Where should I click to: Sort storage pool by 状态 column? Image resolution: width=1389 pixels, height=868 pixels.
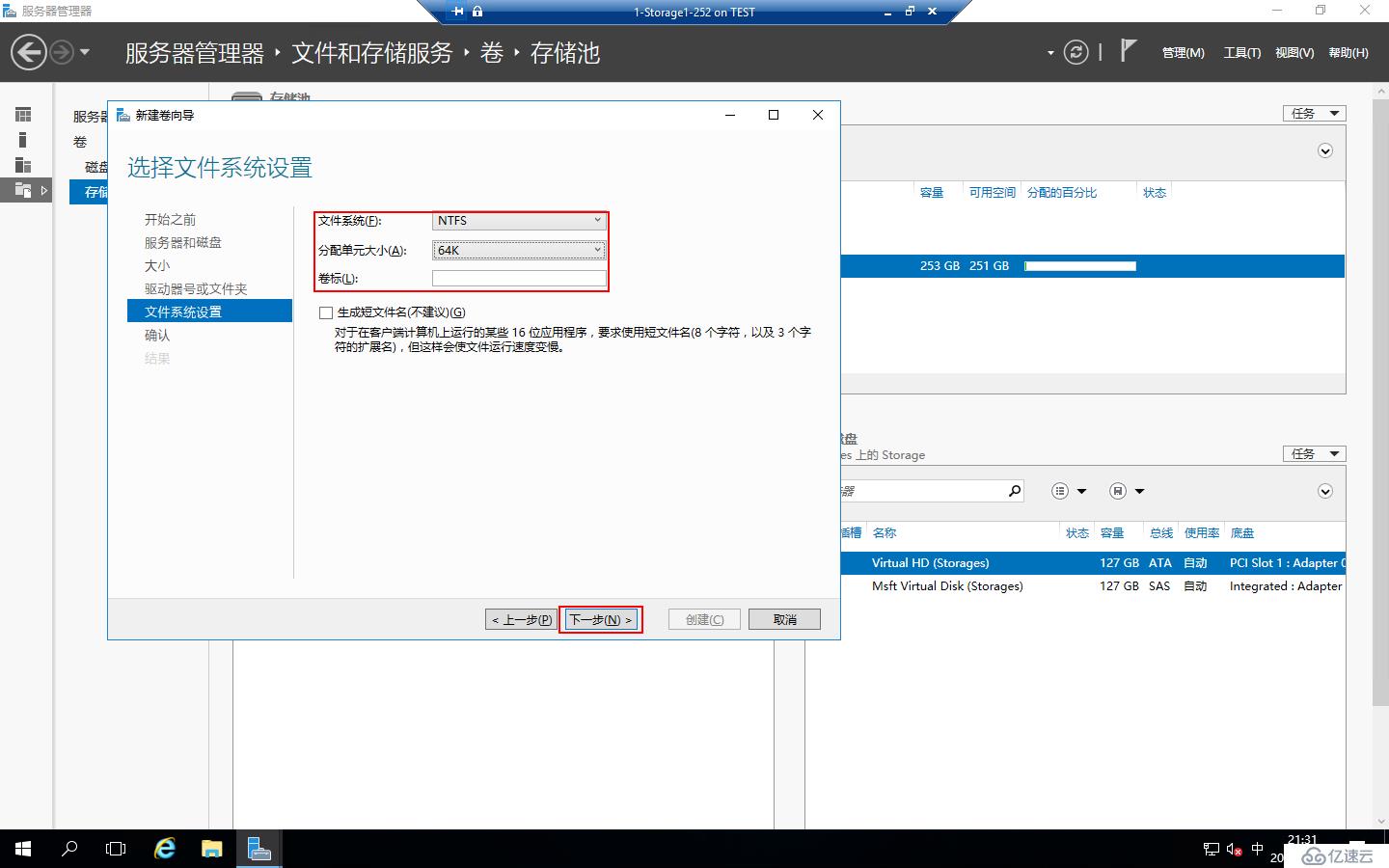click(x=1155, y=193)
